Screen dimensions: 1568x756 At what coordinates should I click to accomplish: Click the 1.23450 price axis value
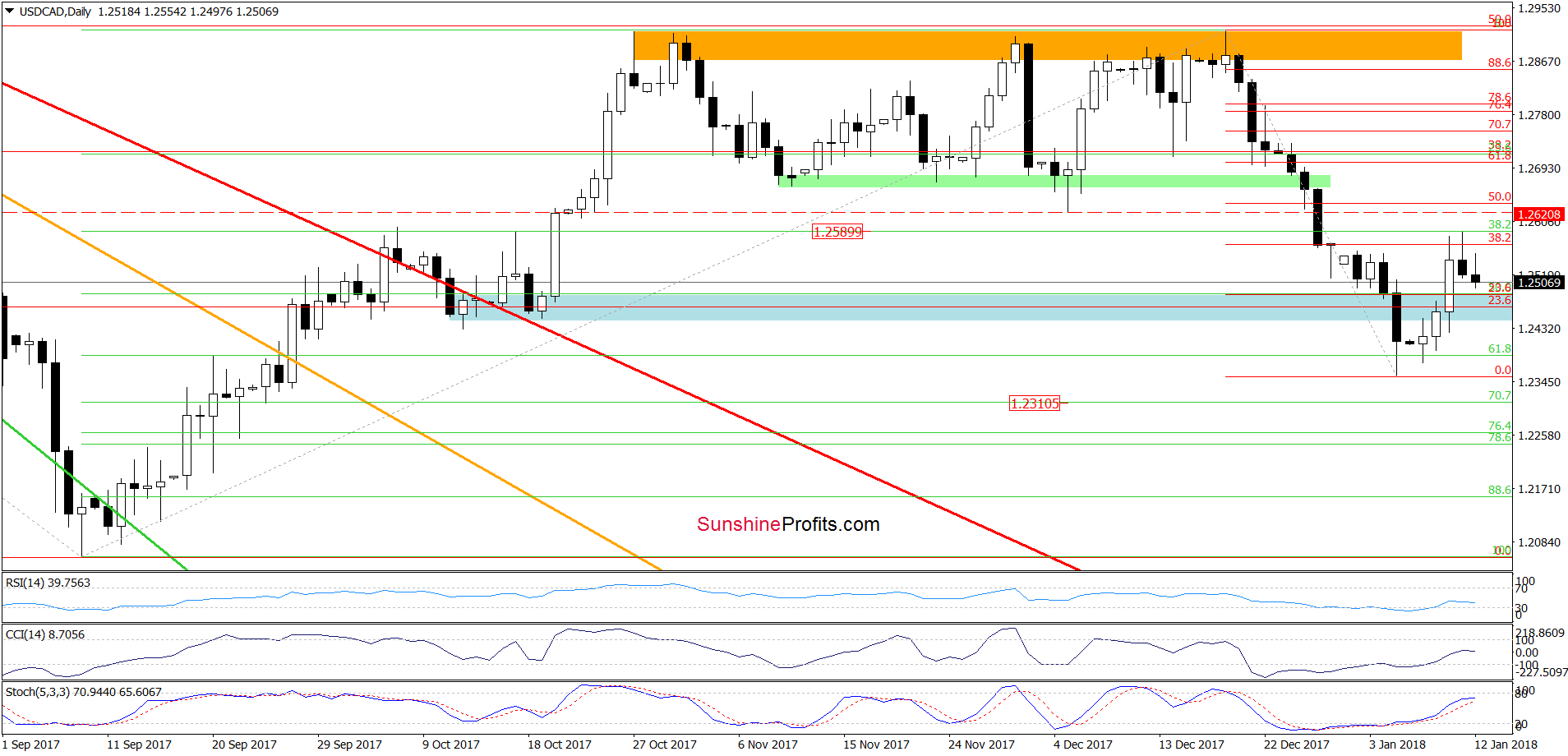pos(1539,382)
